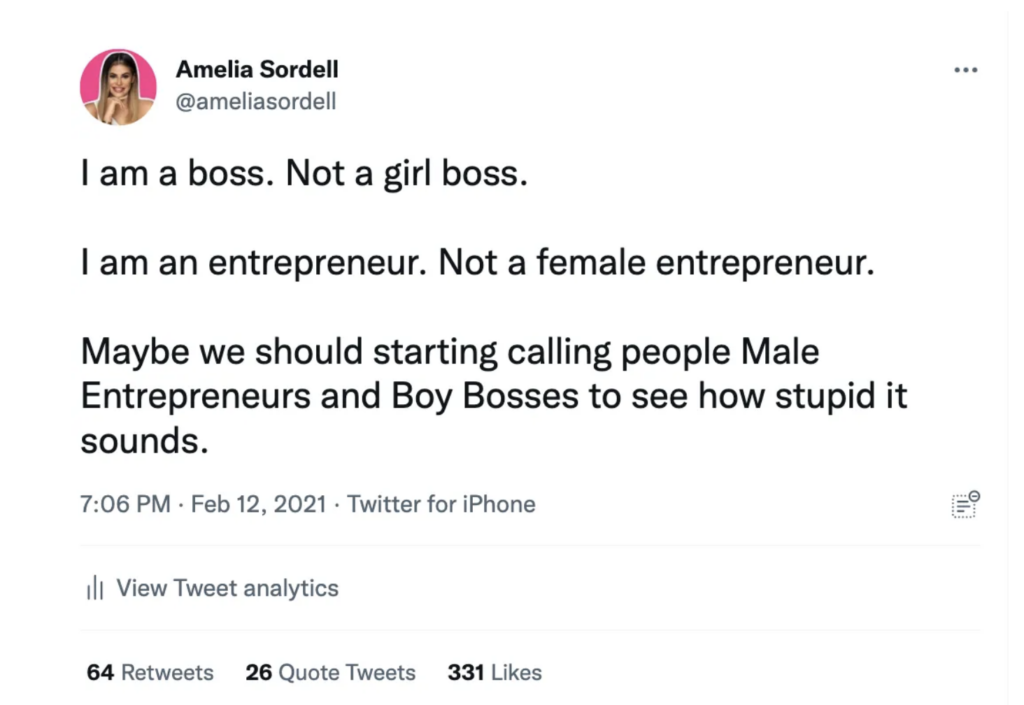
Task: Click the Feb 12, 2021 date
Action: 258,505
